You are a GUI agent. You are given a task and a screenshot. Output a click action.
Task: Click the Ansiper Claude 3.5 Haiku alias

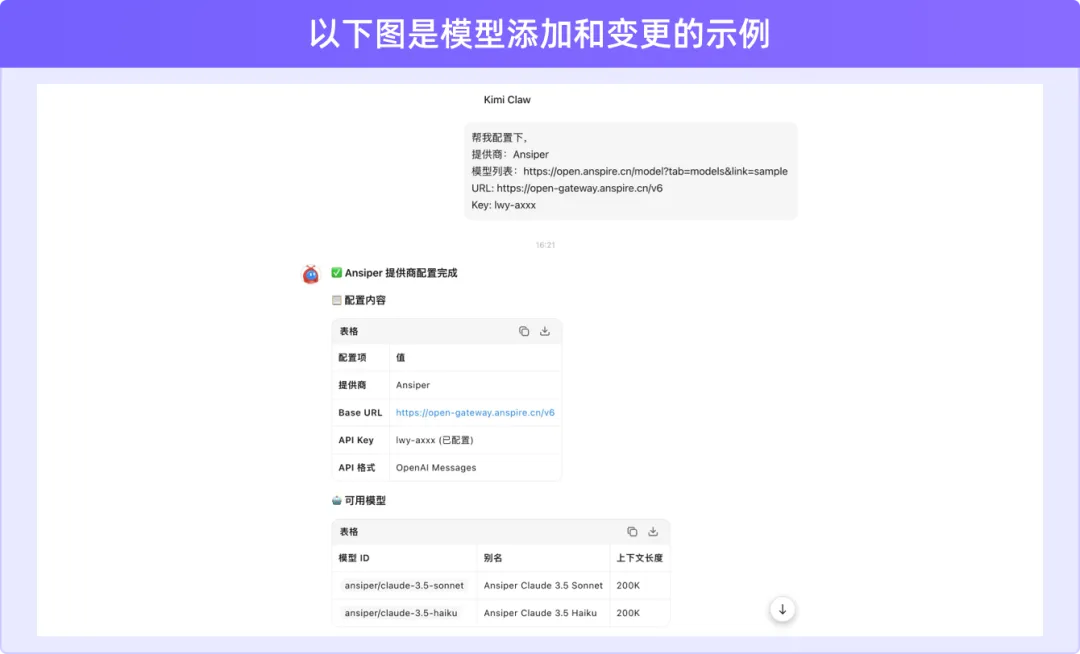click(540, 613)
